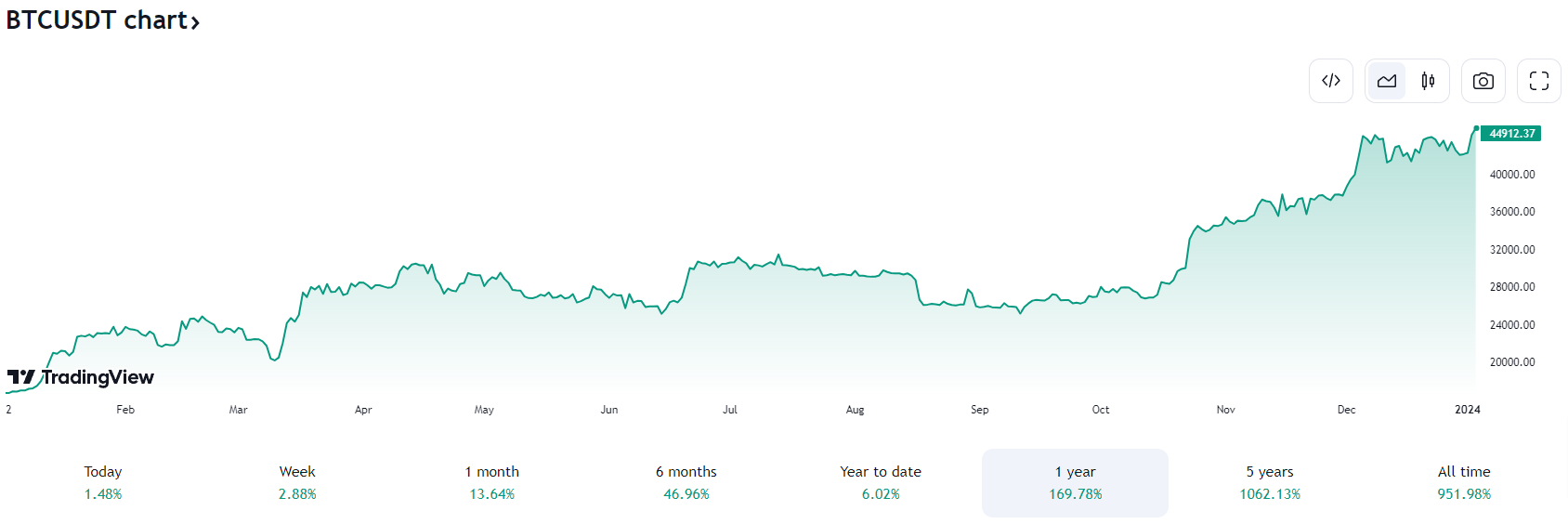1568x524 pixels.
Task: Switch to area chart style
Action: pyautogui.click(x=1387, y=81)
